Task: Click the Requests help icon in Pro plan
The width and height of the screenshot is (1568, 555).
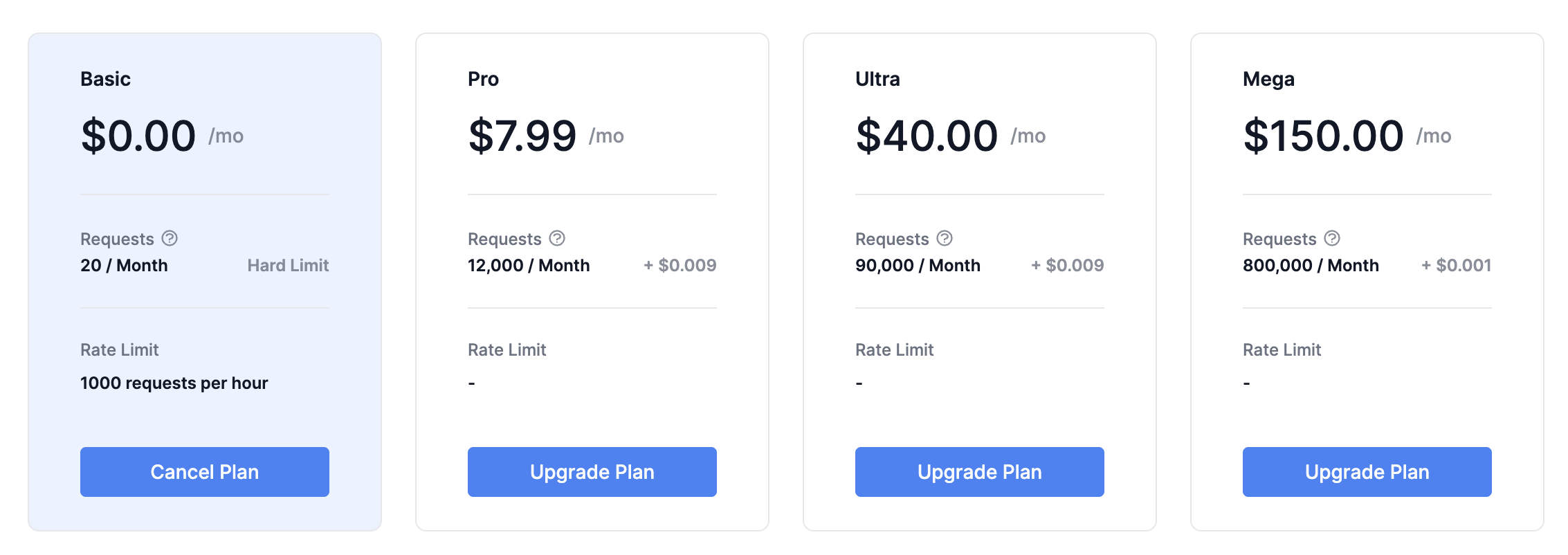Action: click(x=557, y=239)
